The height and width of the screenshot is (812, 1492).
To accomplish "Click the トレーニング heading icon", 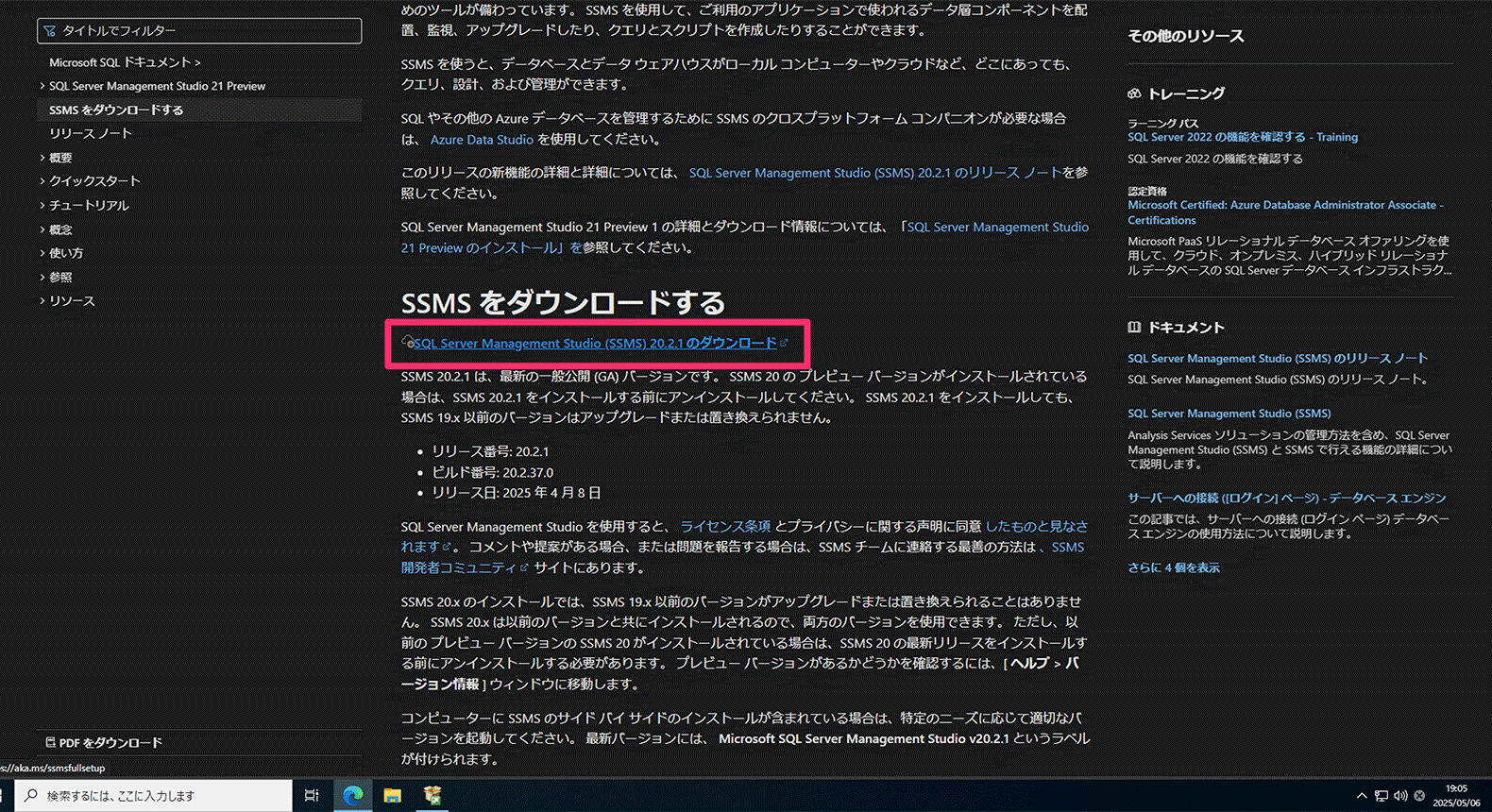I will tap(1134, 93).
